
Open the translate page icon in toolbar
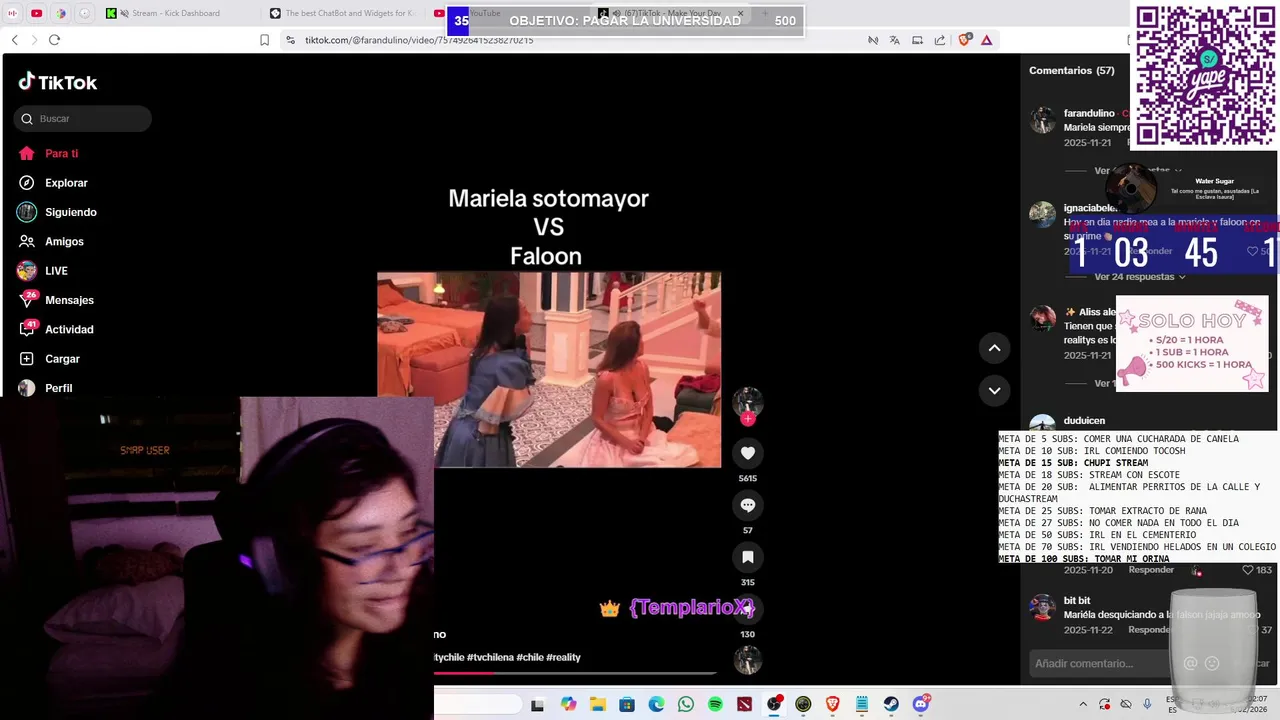[894, 40]
